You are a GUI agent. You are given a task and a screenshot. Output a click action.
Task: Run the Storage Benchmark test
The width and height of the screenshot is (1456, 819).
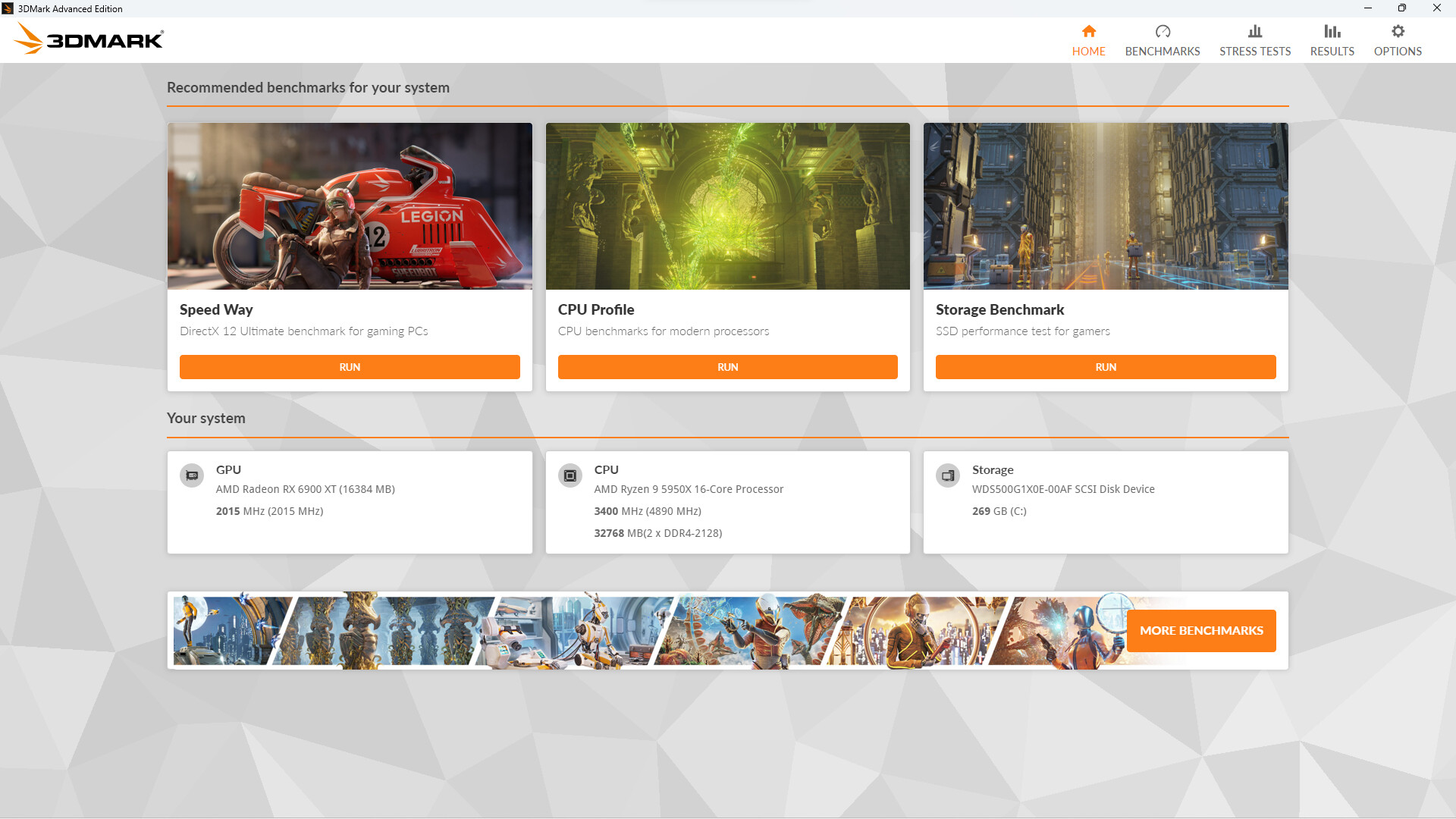point(1105,367)
